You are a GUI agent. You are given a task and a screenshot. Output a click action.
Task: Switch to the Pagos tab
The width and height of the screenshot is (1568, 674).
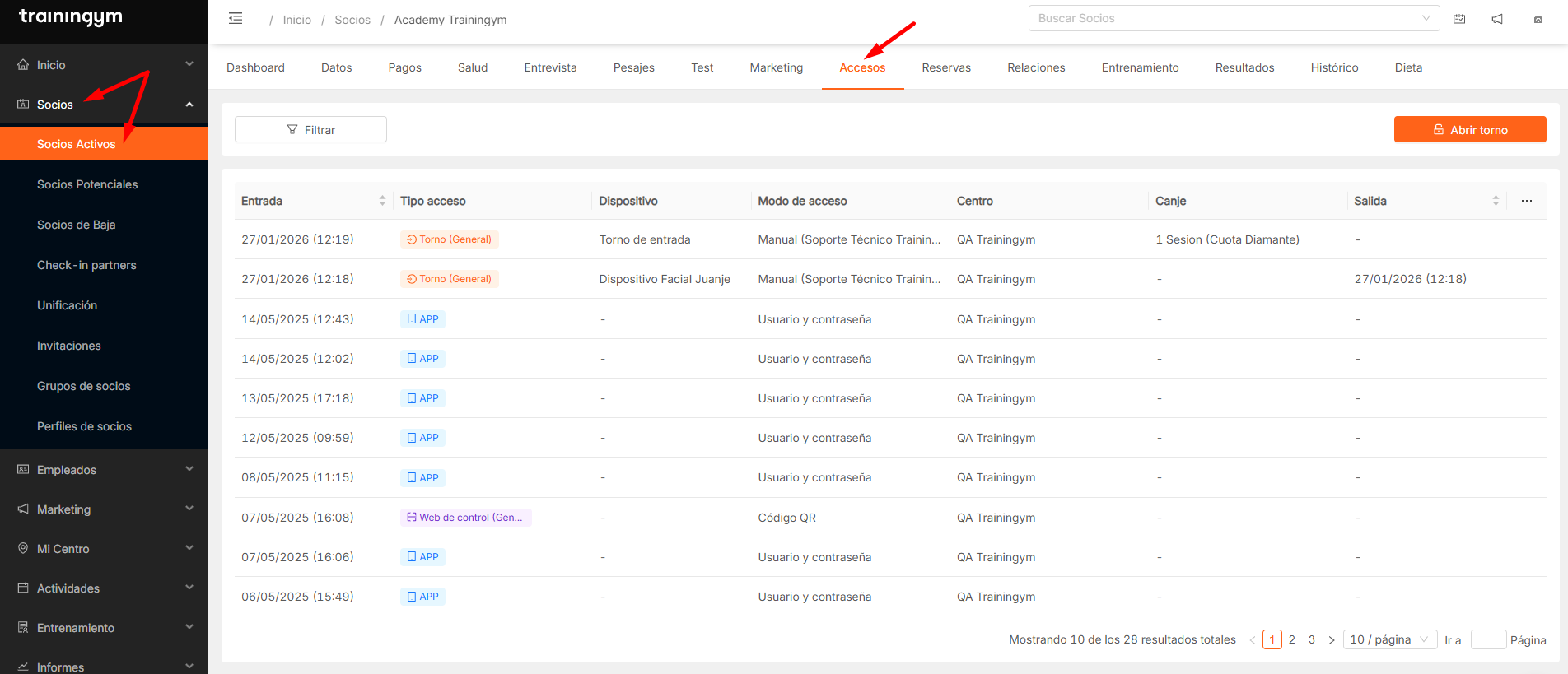pyautogui.click(x=404, y=67)
